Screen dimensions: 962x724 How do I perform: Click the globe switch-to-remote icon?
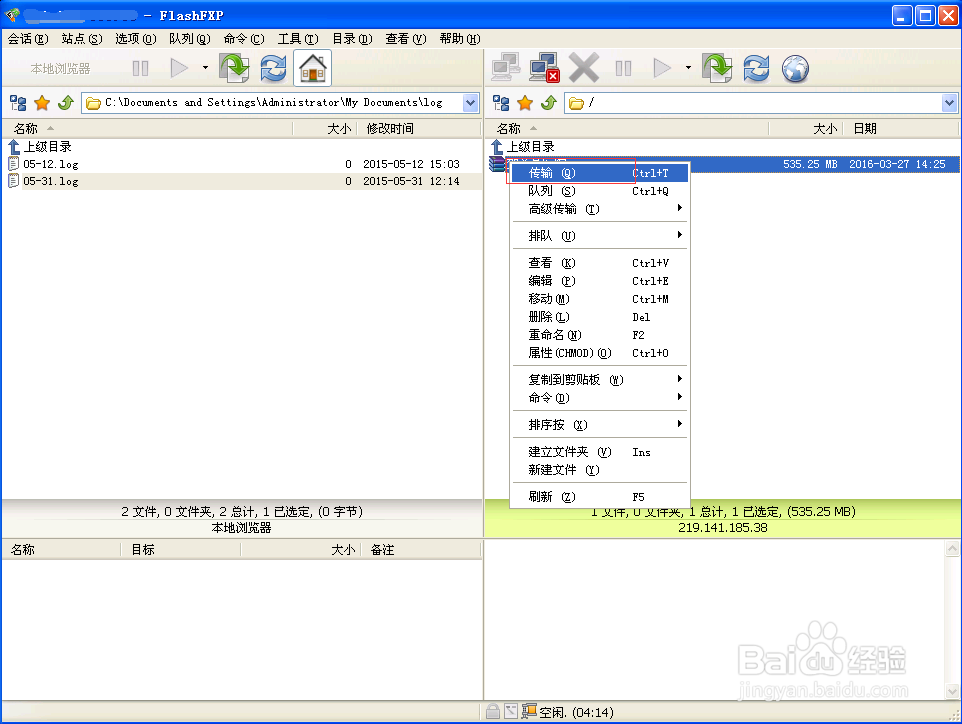[795, 68]
